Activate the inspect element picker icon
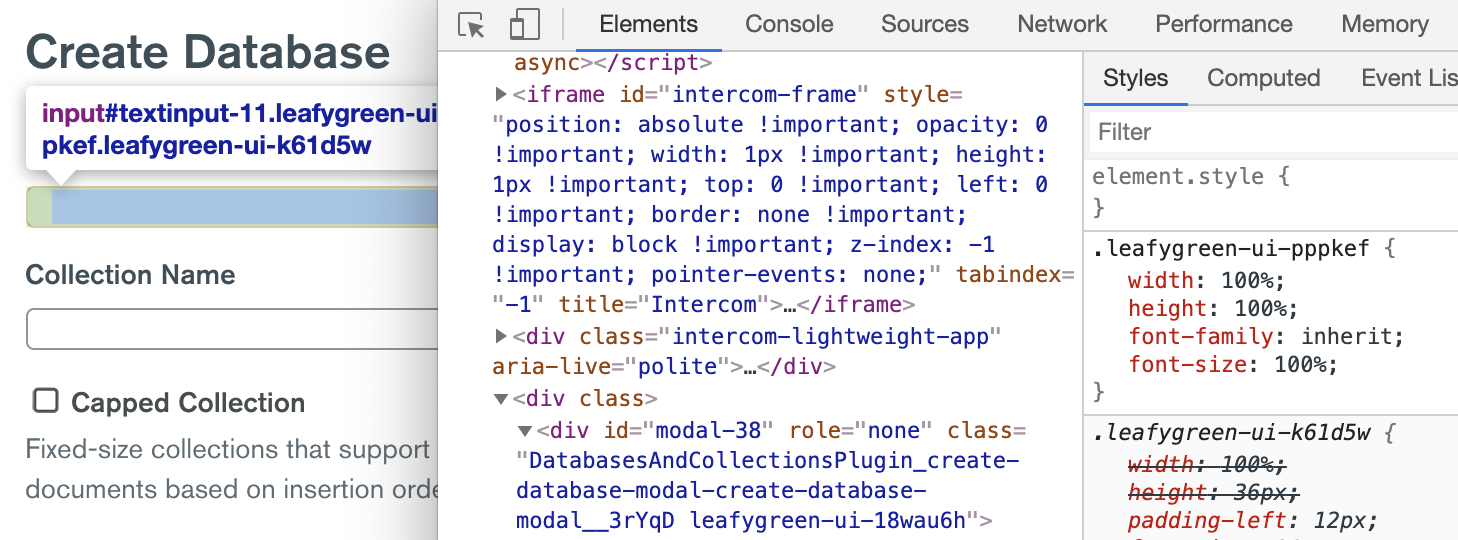The image size is (1458, 540). 471,25
